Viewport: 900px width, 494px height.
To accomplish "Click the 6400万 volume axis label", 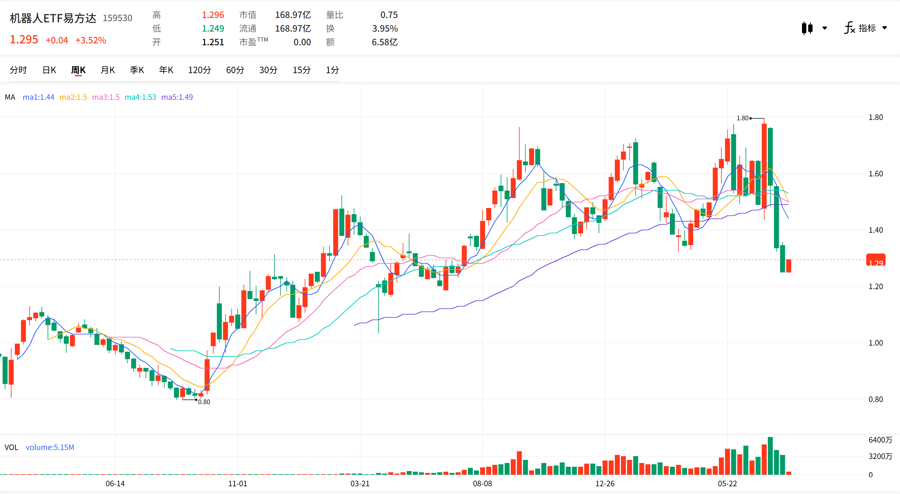I will coord(880,440).
